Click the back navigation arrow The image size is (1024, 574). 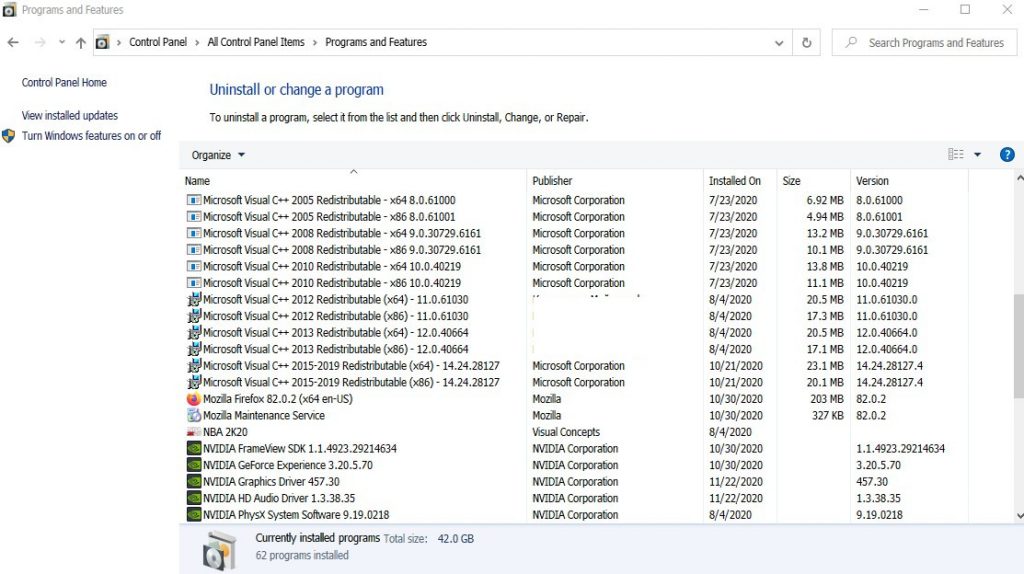click(x=13, y=42)
